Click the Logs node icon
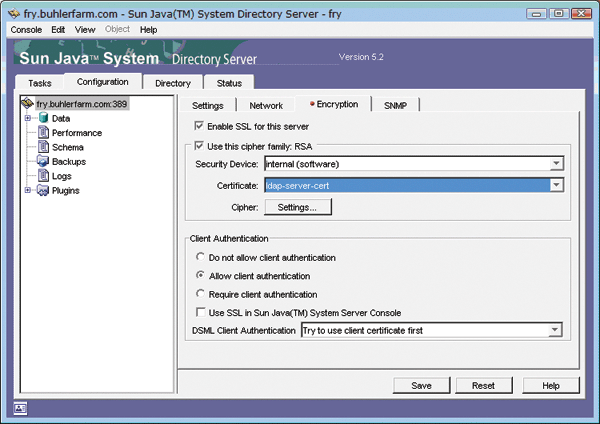 pos(43,176)
